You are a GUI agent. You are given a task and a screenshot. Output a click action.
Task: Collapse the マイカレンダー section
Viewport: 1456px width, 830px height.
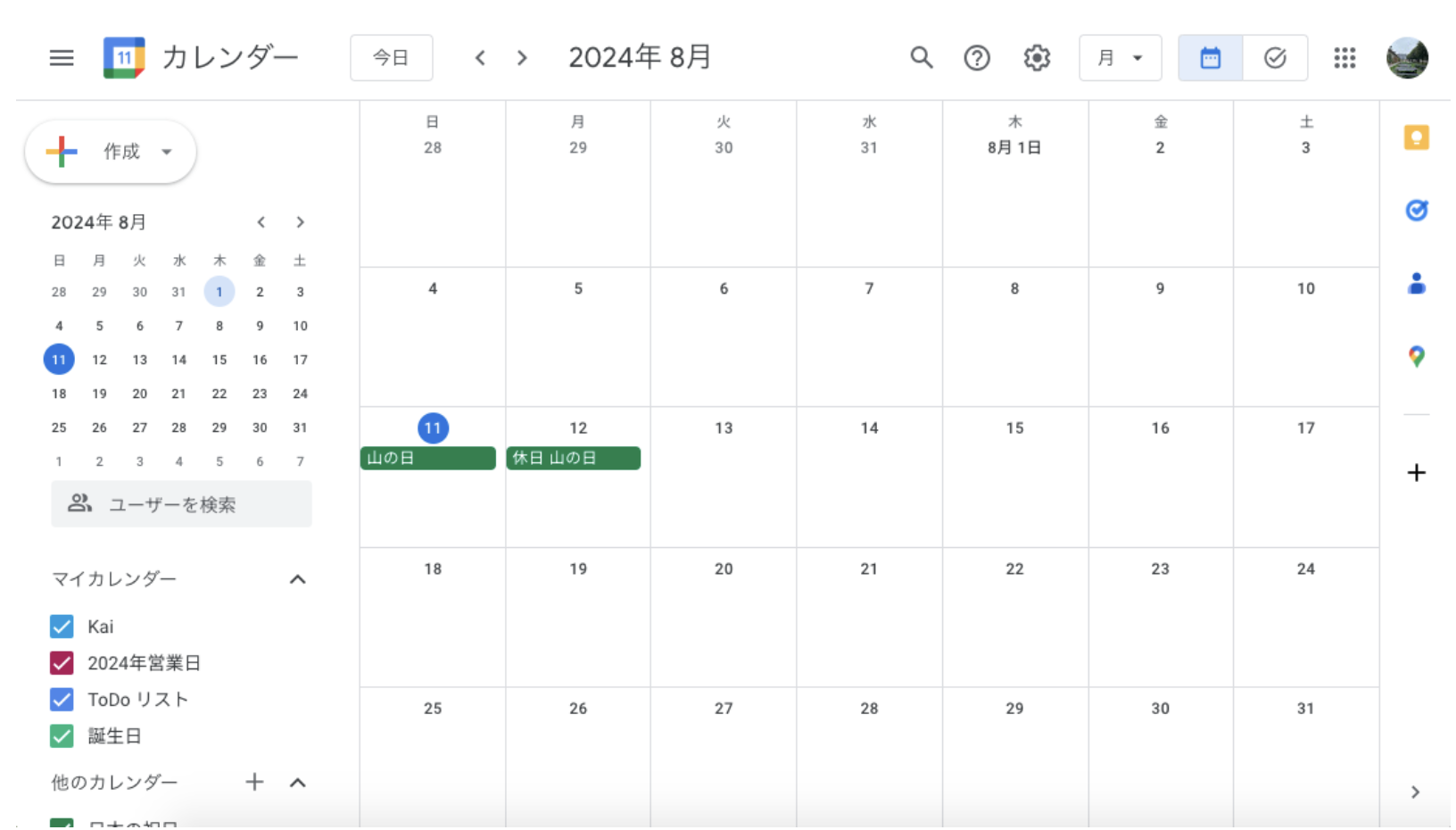coord(298,579)
